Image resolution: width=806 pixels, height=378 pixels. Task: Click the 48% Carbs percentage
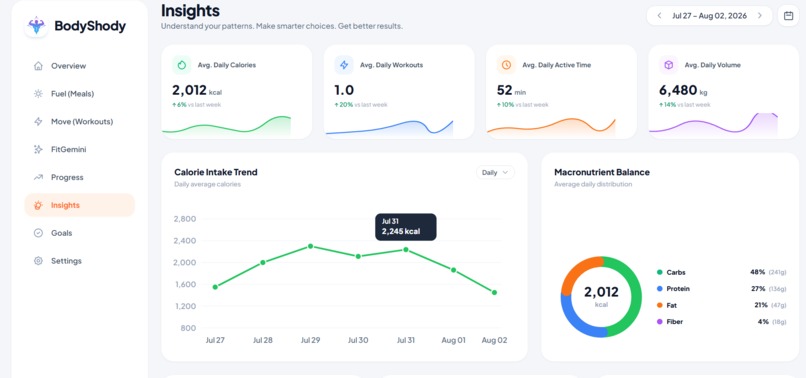758,272
